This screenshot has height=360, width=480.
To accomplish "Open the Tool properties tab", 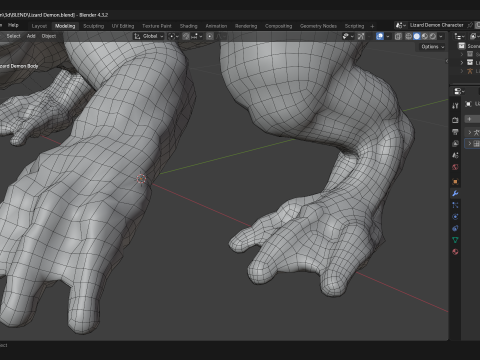I will click(455, 106).
